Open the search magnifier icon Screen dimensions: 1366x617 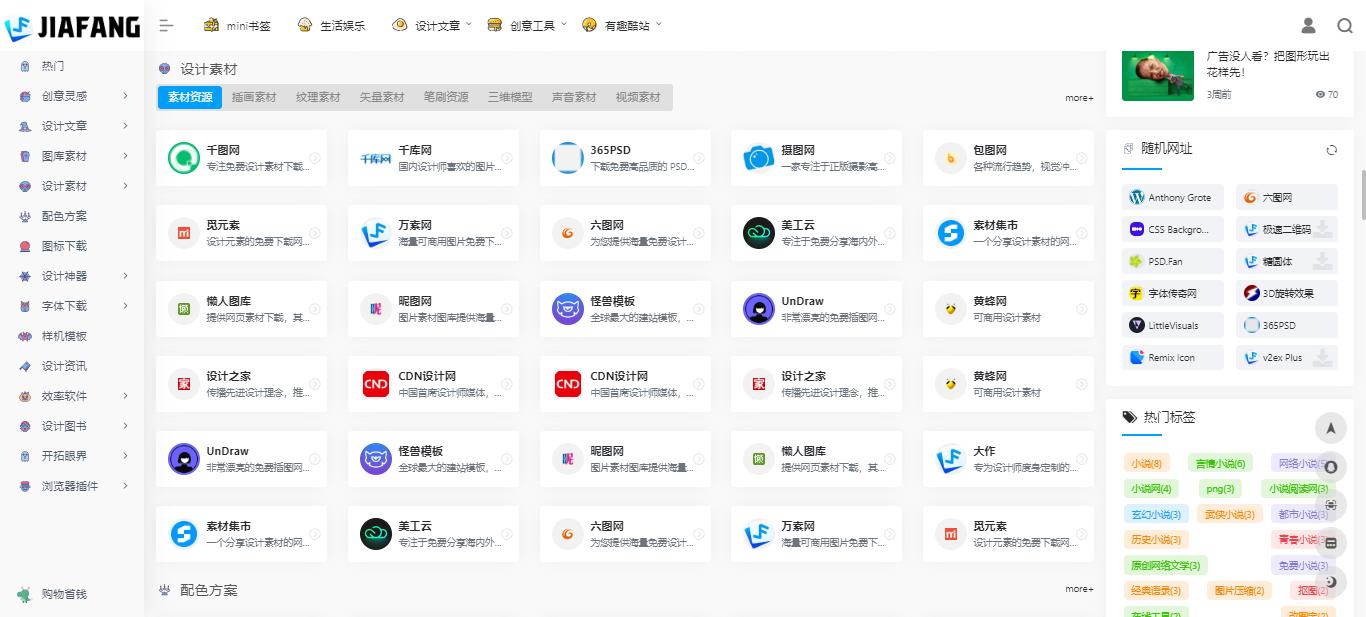1345,26
